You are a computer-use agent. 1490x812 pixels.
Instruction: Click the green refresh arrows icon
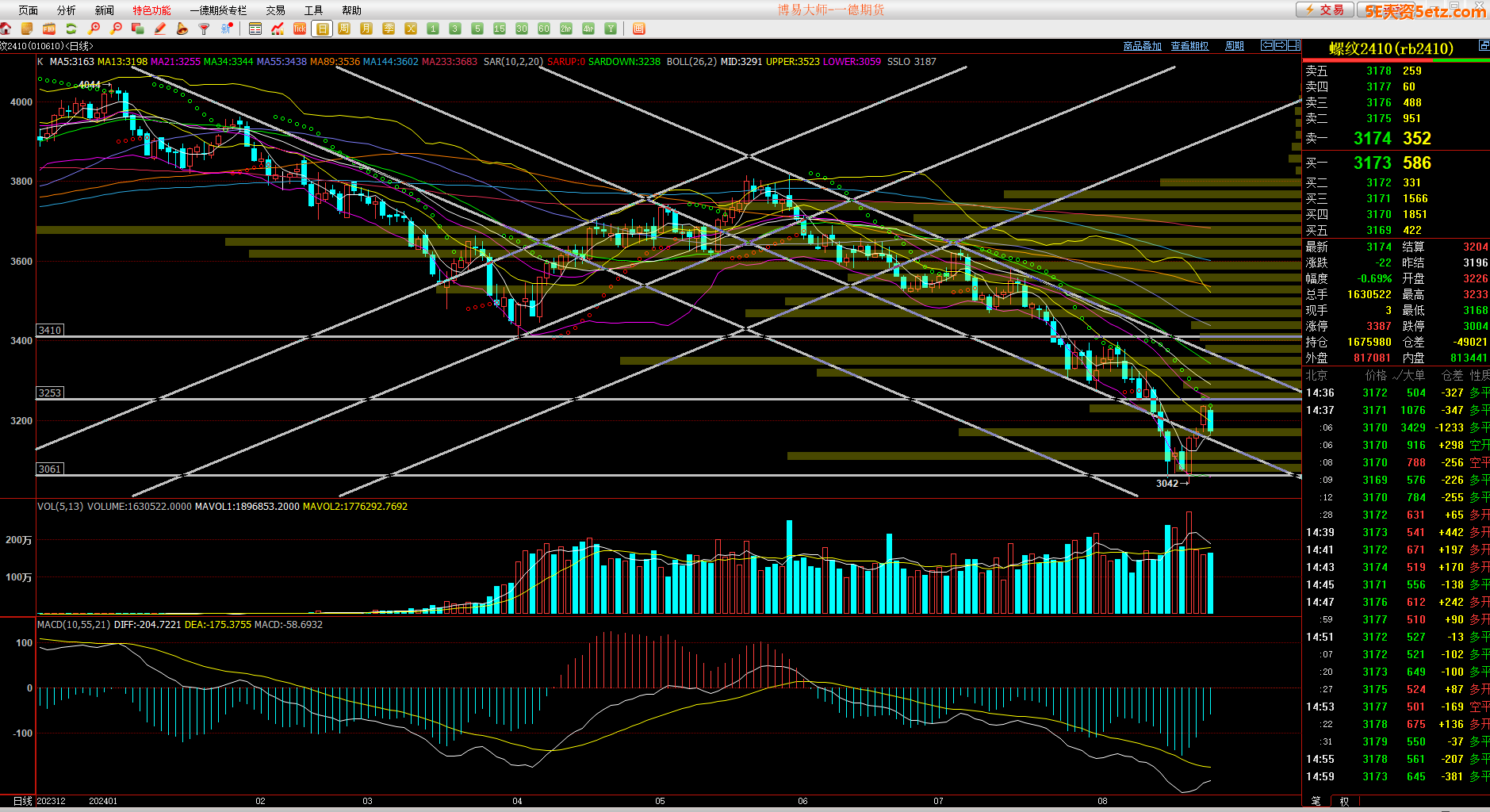point(71,29)
